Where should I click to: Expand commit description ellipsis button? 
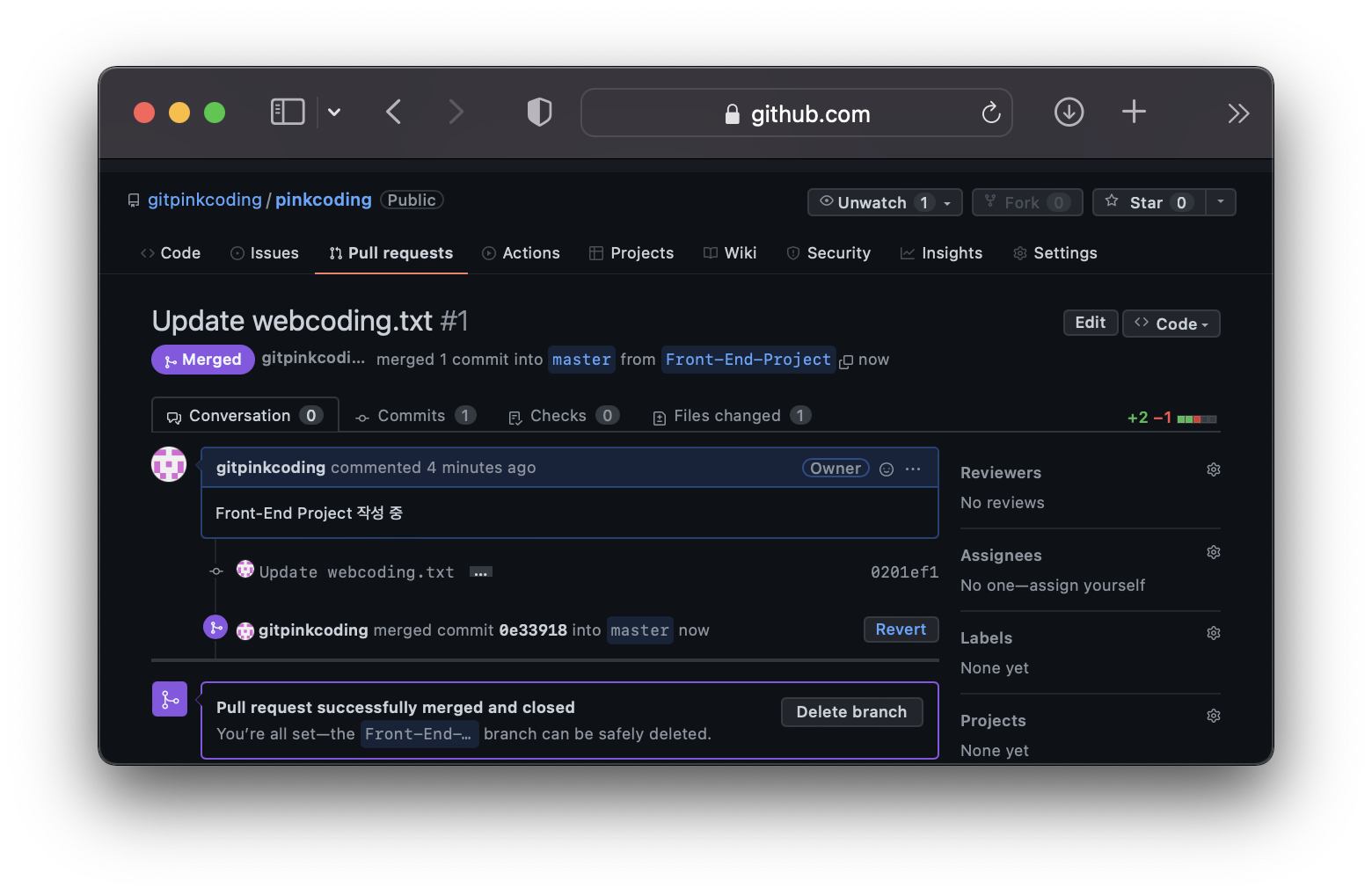point(480,572)
